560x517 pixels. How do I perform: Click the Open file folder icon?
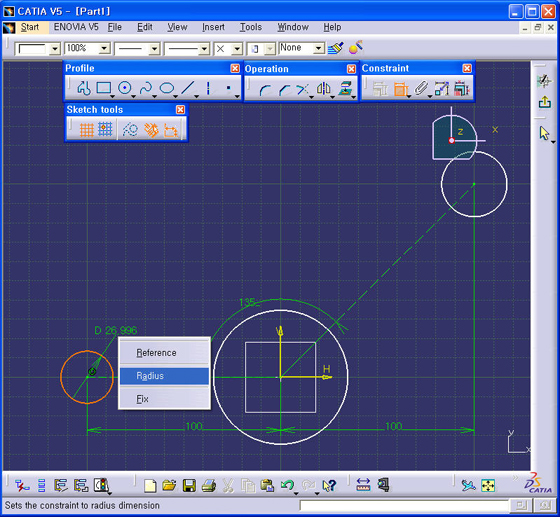pyautogui.click(x=169, y=486)
